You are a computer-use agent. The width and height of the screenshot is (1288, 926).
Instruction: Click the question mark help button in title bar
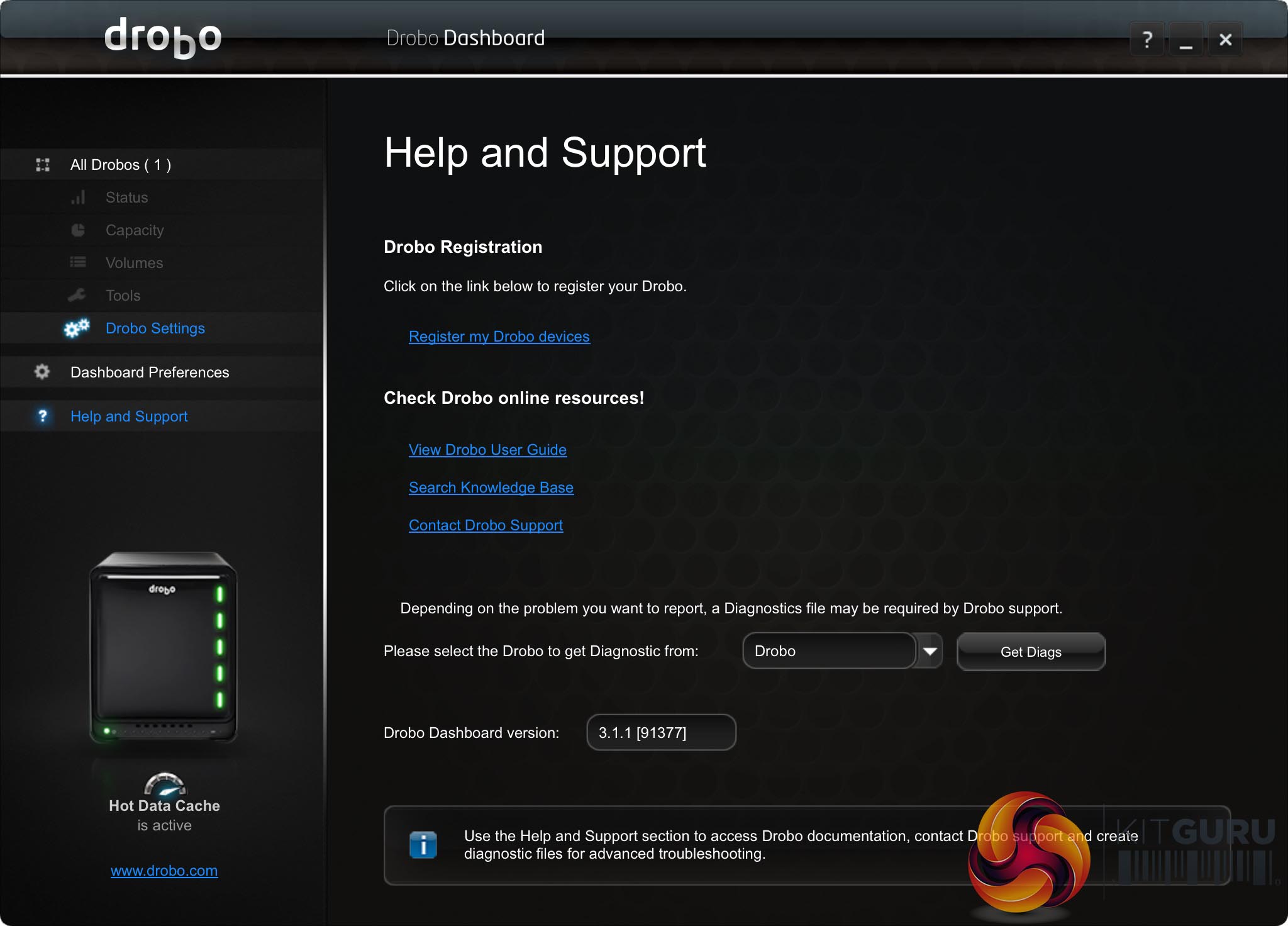coord(1146,40)
